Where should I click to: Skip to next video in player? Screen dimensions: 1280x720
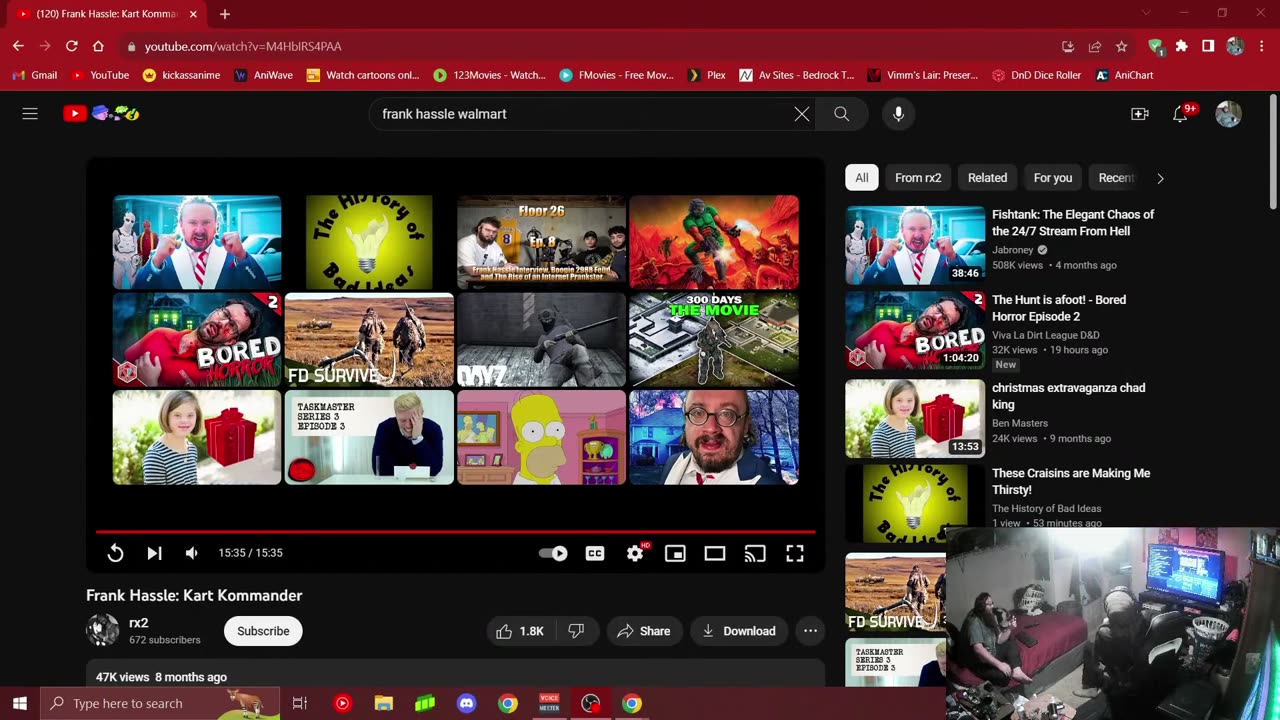154,553
